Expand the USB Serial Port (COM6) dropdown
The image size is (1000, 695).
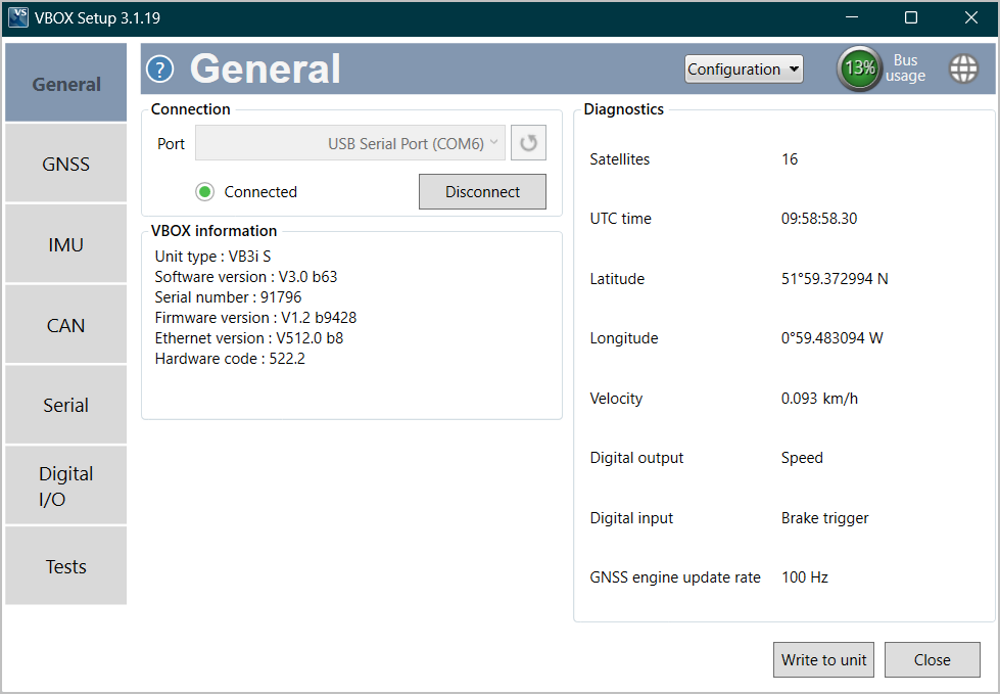click(350, 143)
